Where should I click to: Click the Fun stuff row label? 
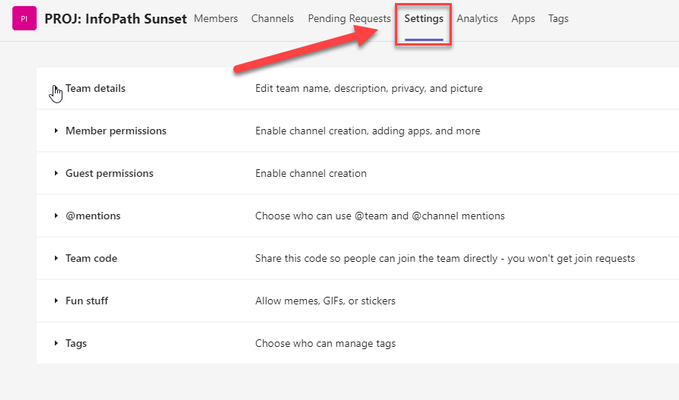point(87,300)
